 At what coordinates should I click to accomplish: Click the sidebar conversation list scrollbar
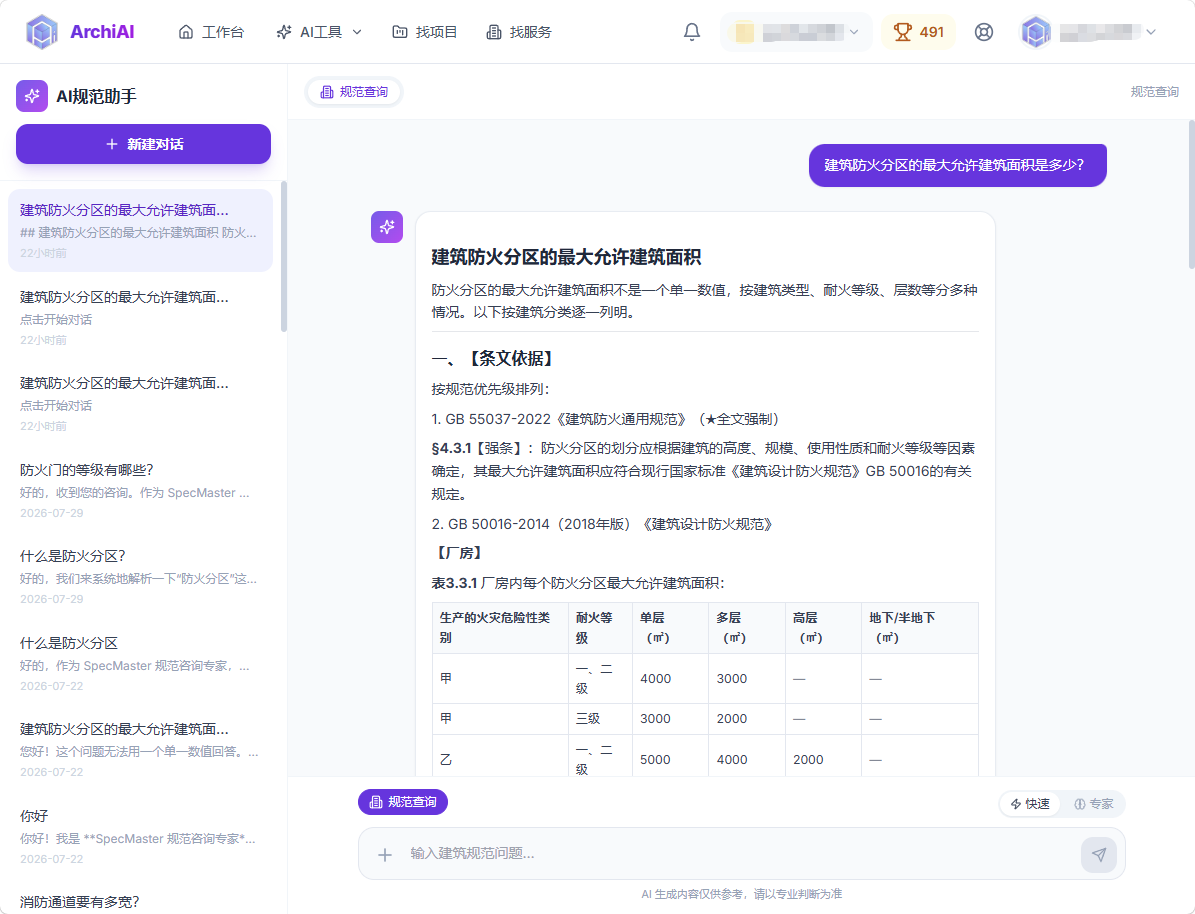[284, 256]
